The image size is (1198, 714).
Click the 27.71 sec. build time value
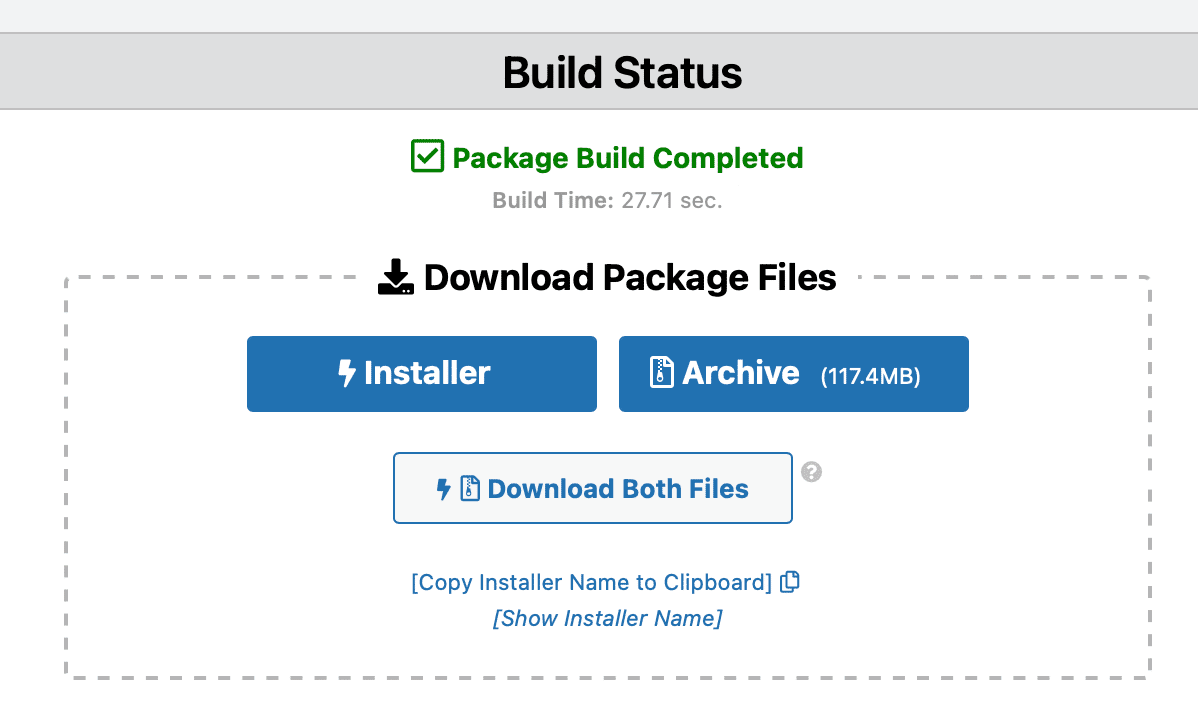pos(671,200)
